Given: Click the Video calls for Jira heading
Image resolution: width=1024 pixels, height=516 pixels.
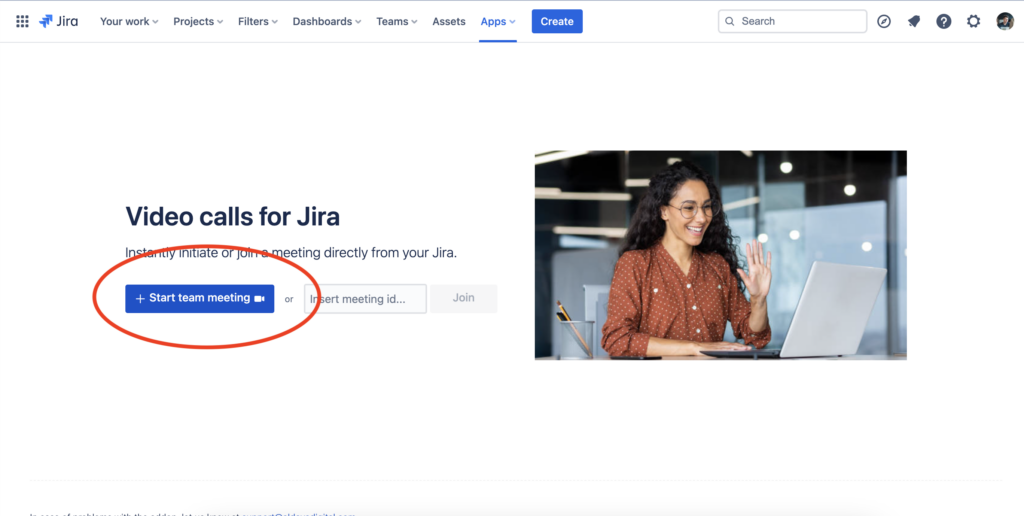Looking at the screenshot, I should point(232,216).
